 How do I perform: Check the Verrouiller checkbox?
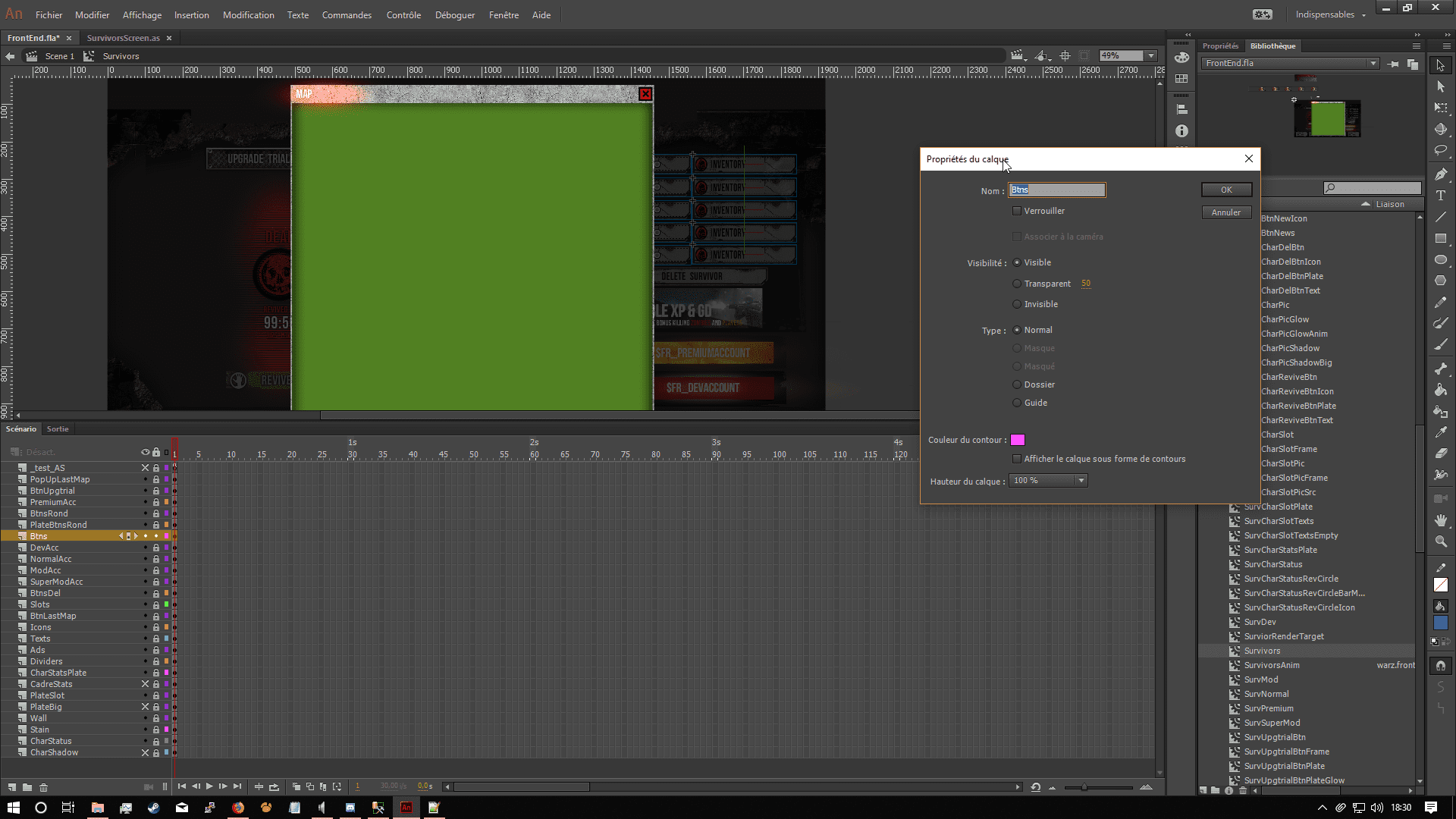[x=1017, y=211]
